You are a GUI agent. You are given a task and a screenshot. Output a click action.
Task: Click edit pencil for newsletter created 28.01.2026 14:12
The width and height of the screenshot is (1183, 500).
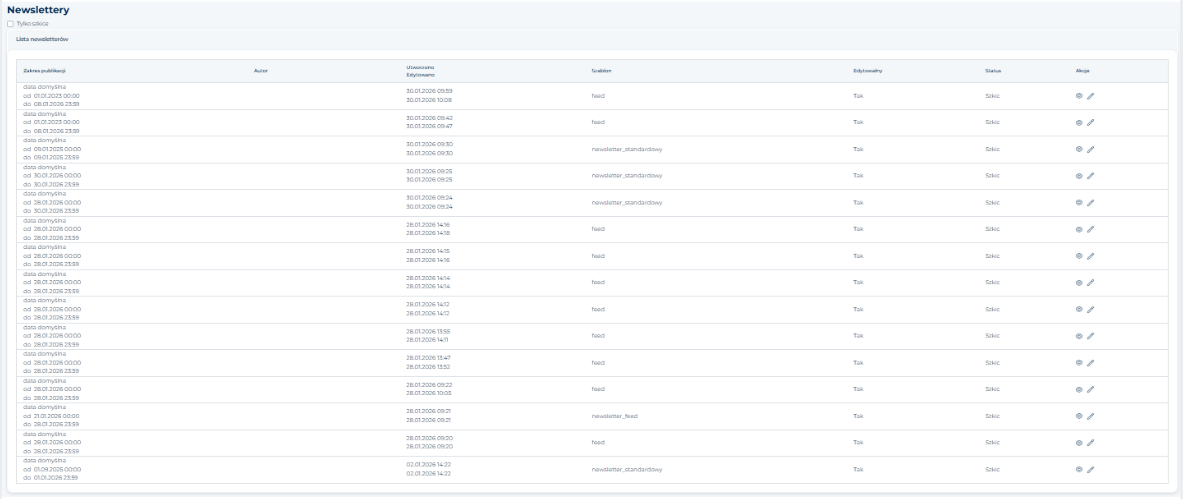(1091, 309)
